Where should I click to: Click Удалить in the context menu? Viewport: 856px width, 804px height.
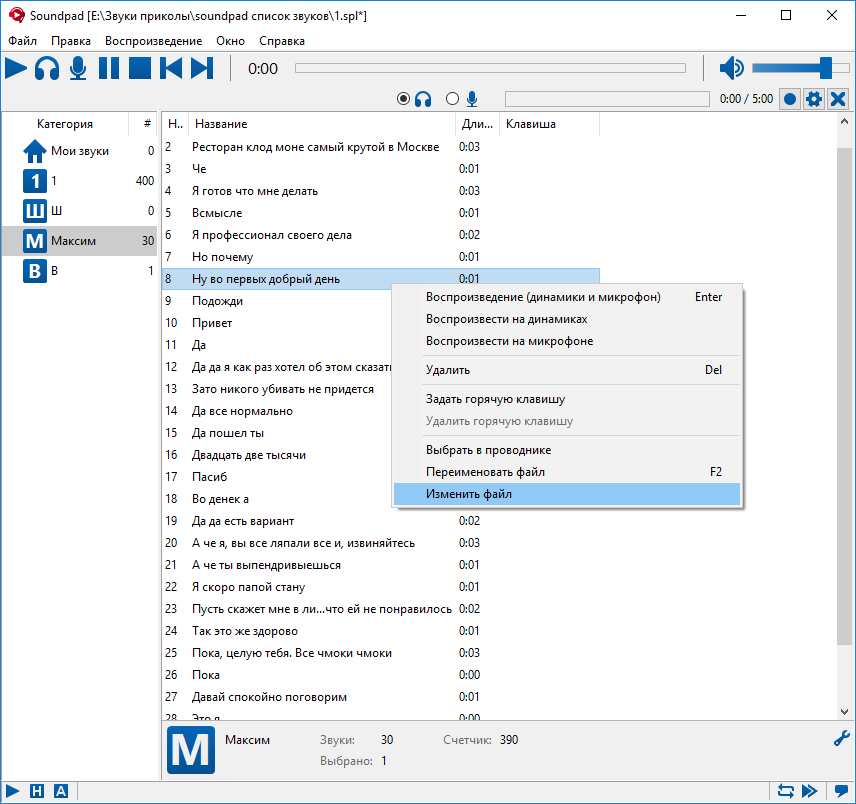coord(567,370)
